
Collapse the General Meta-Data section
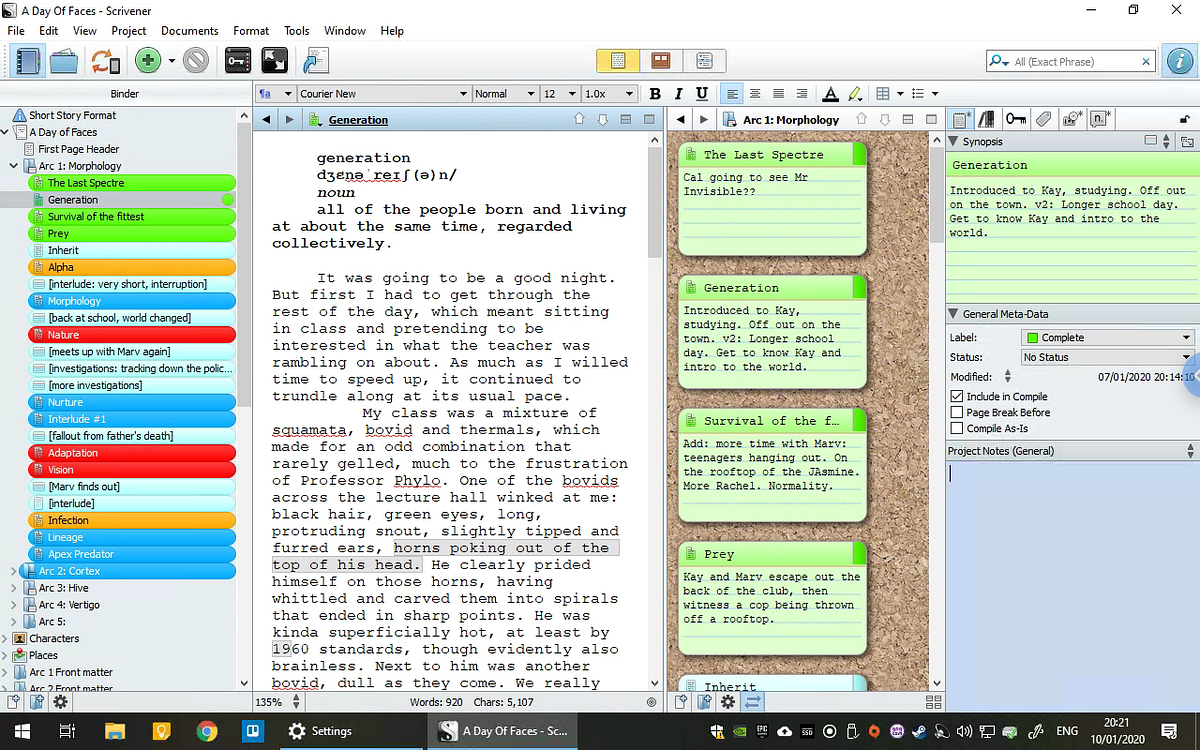click(x=954, y=314)
